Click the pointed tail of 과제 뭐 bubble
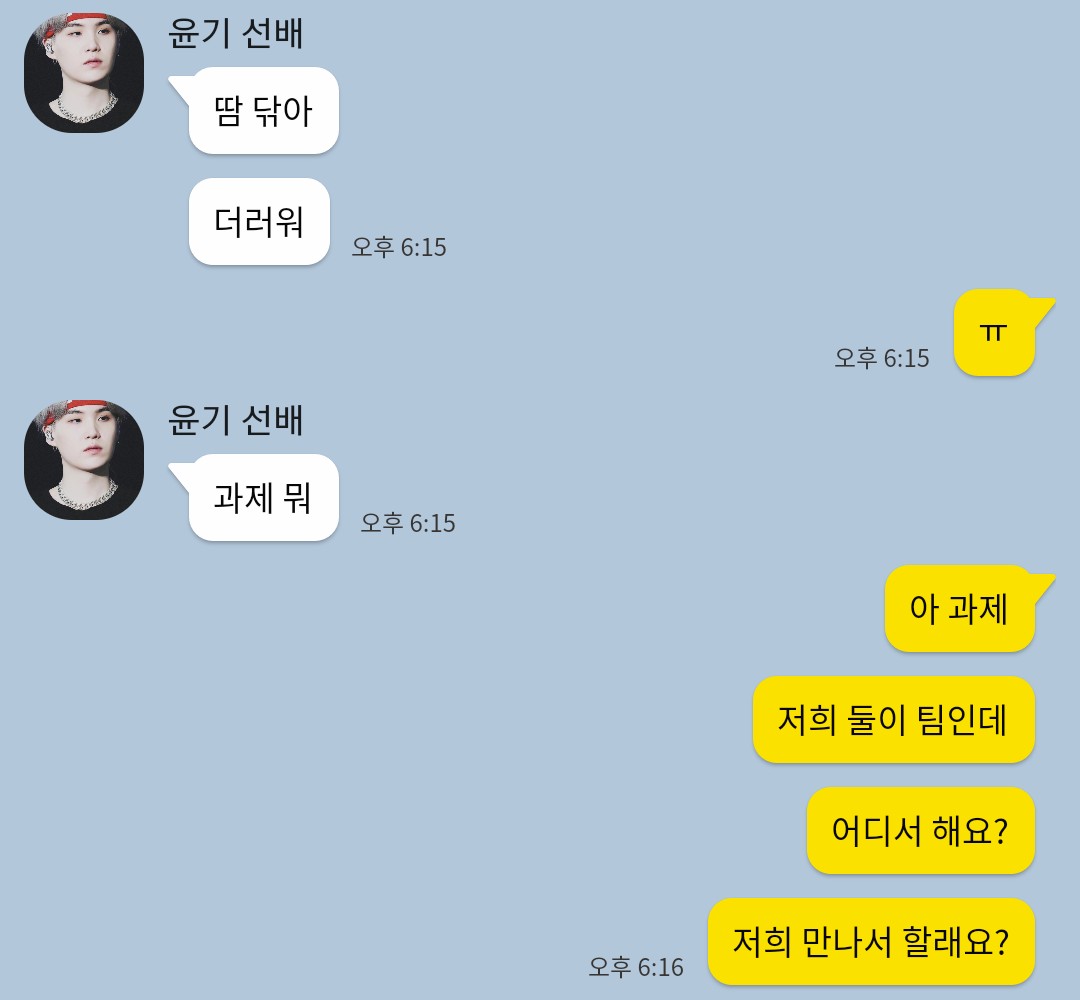The height and width of the screenshot is (1000, 1080). click(179, 475)
